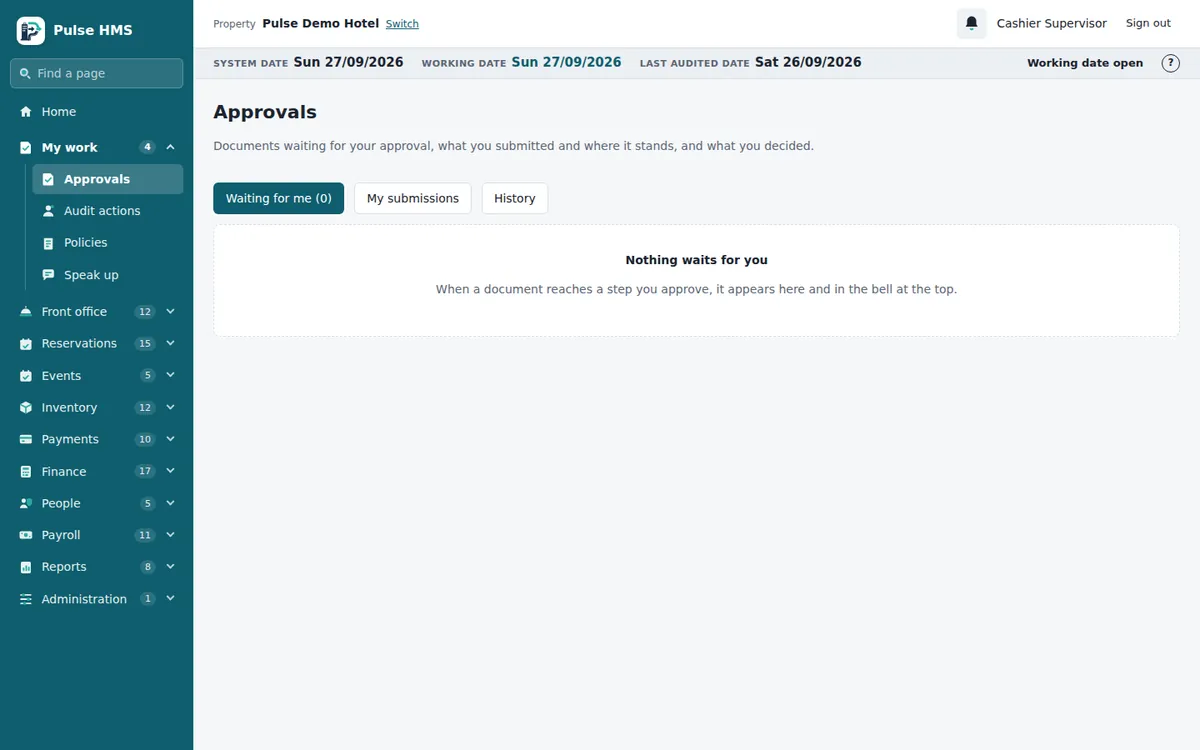
Task: Click the Payments card icon
Action: point(26,439)
